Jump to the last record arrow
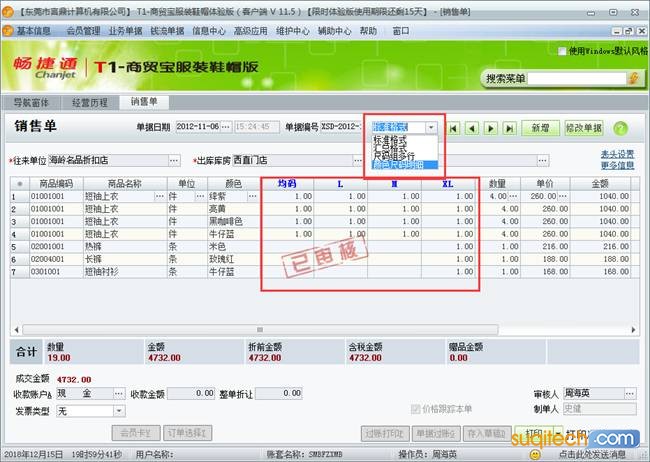 [x=509, y=128]
